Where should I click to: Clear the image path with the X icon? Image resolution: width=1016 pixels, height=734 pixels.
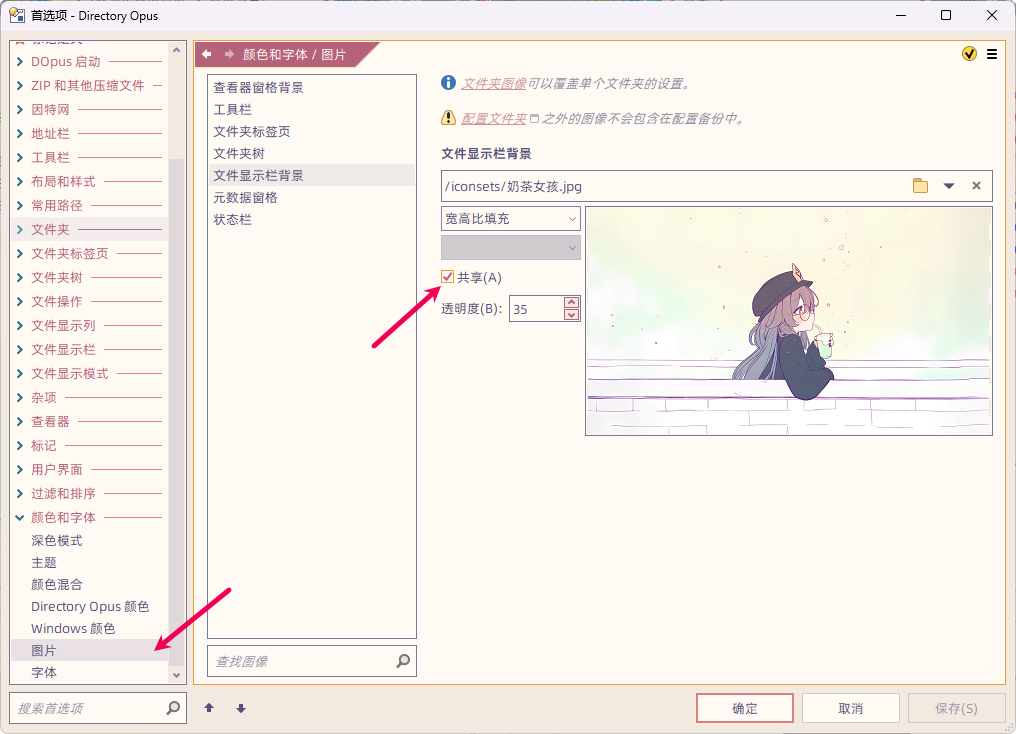tap(976, 186)
